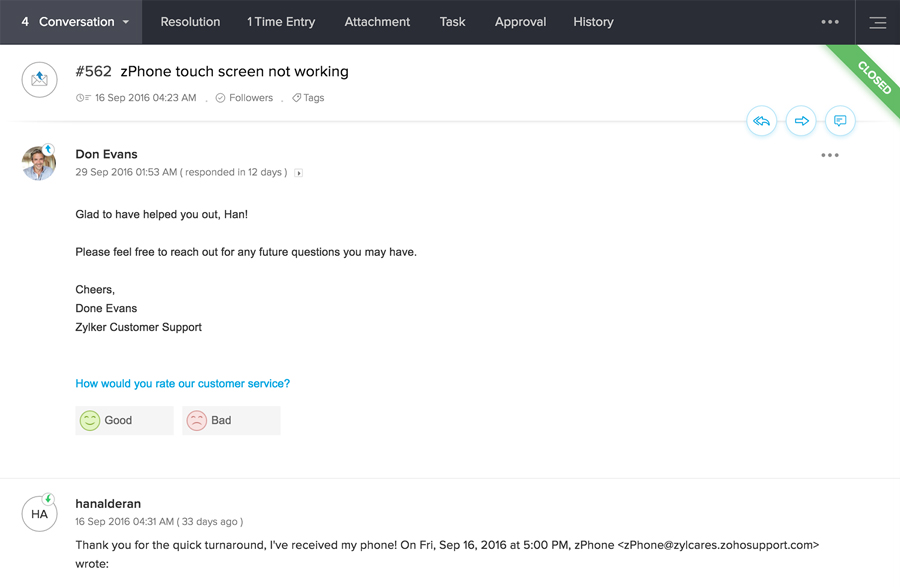Click the Comment bubble icon

840,121
